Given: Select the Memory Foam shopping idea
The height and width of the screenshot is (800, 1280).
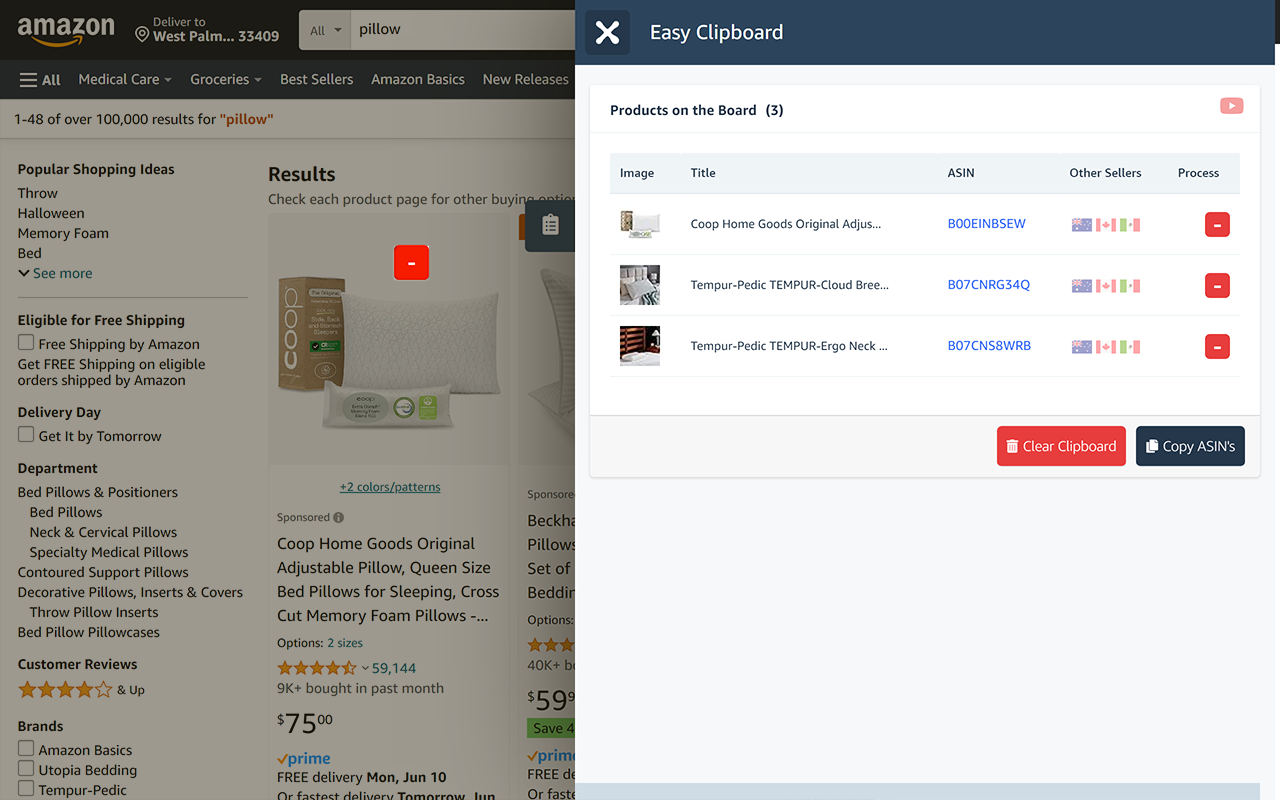Looking at the screenshot, I should (x=63, y=233).
